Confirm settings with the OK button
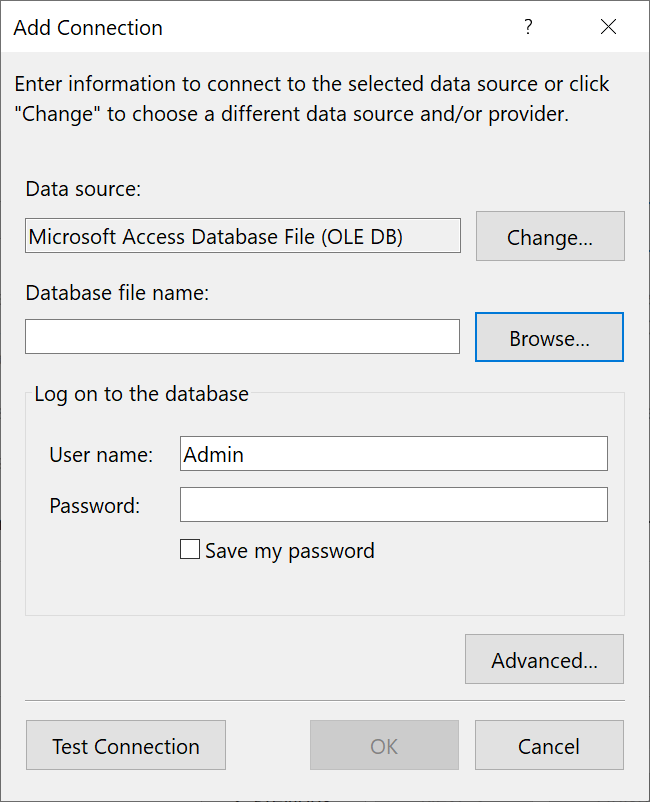Screen dimensions: 650x802 383,745
